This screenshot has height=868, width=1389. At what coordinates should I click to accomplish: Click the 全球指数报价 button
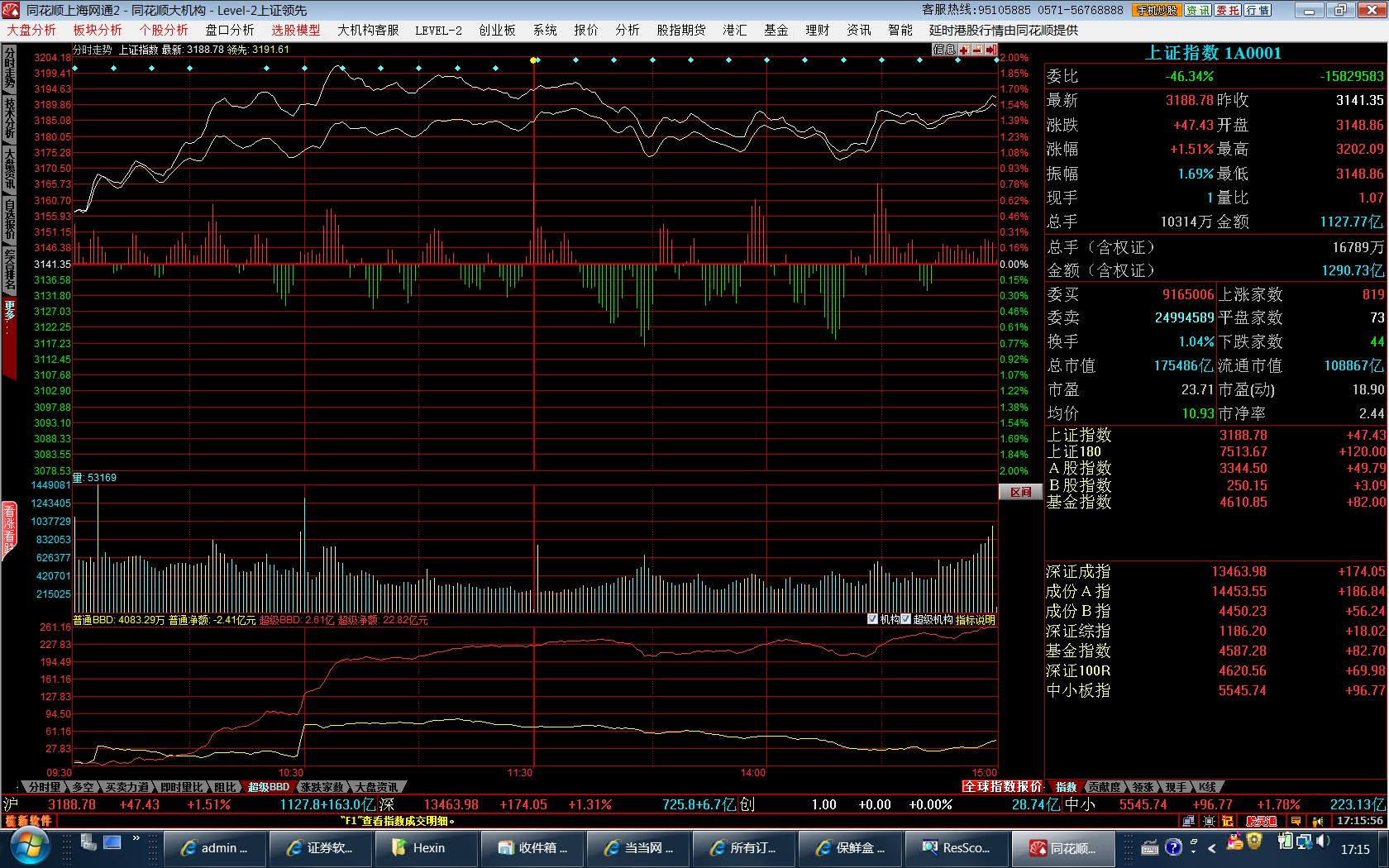point(1002,787)
